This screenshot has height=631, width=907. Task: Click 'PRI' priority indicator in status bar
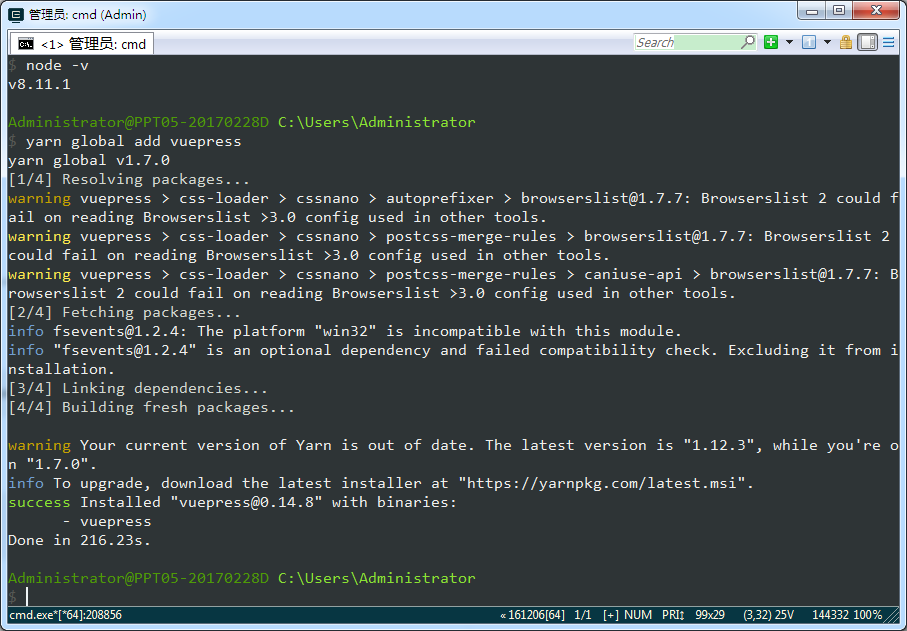pyautogui.click(x=673, y=615)
